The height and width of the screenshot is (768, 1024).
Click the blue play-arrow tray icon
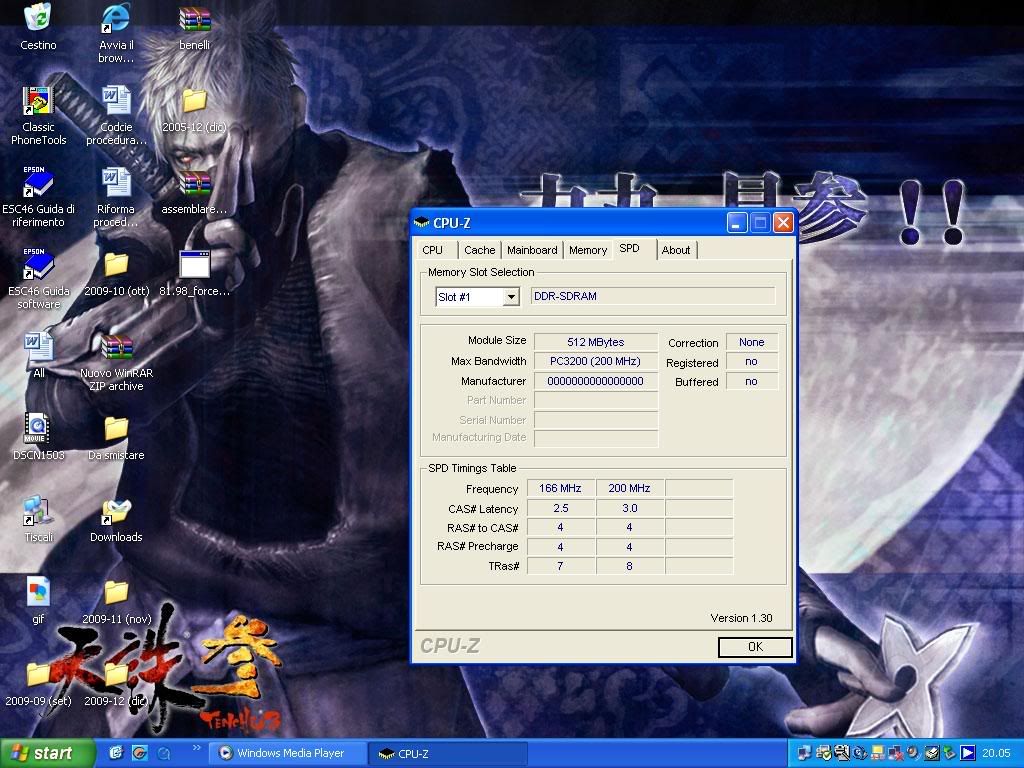pos(967,753)
